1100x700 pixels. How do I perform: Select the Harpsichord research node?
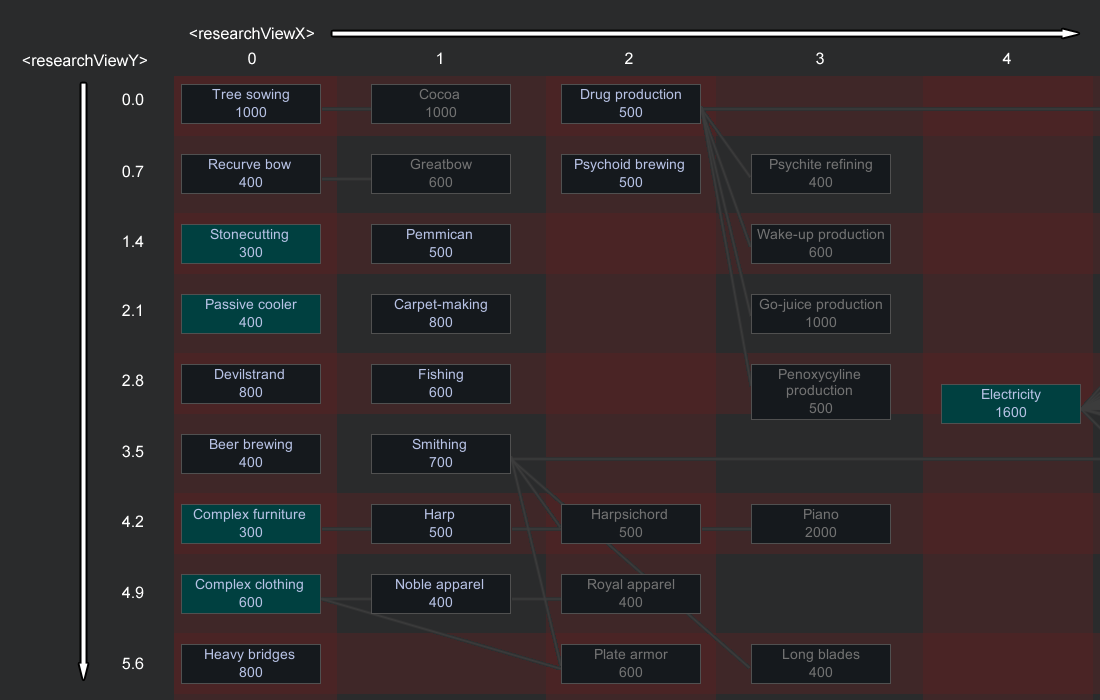[x=630, y=524]
